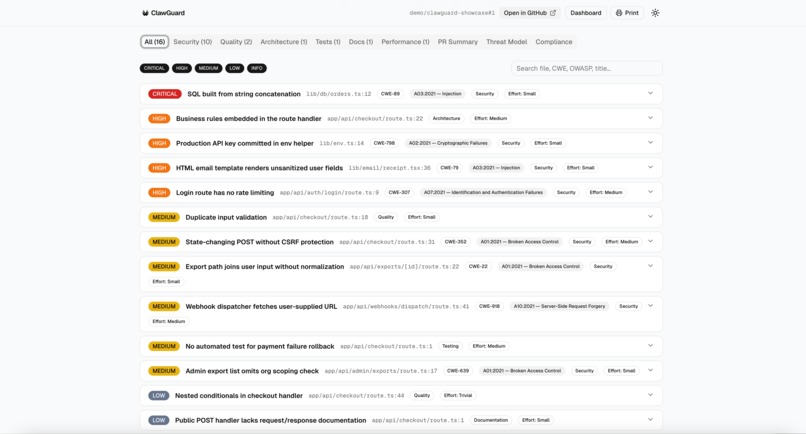Click the CWE-639 tag

[x=457, y=371]
